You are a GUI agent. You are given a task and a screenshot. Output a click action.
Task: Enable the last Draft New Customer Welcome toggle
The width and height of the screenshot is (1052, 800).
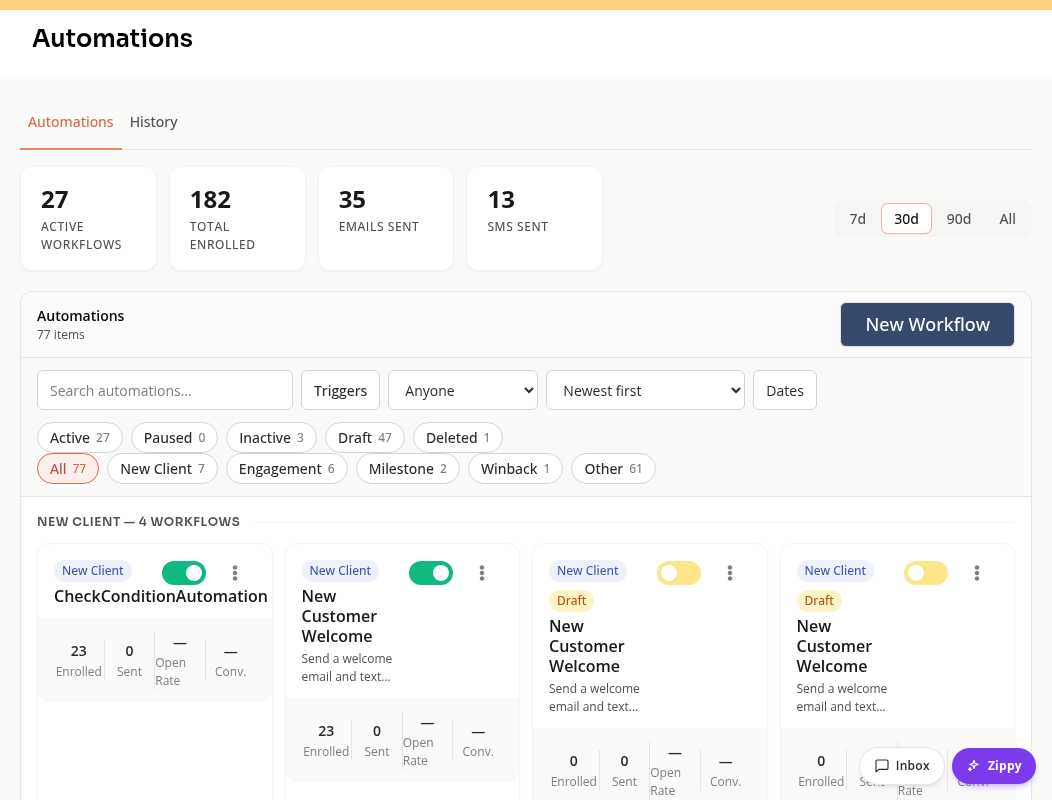(926, 572)
